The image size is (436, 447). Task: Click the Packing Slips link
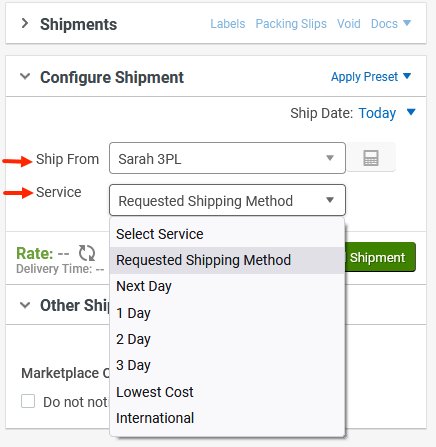(x=291, y=24)
